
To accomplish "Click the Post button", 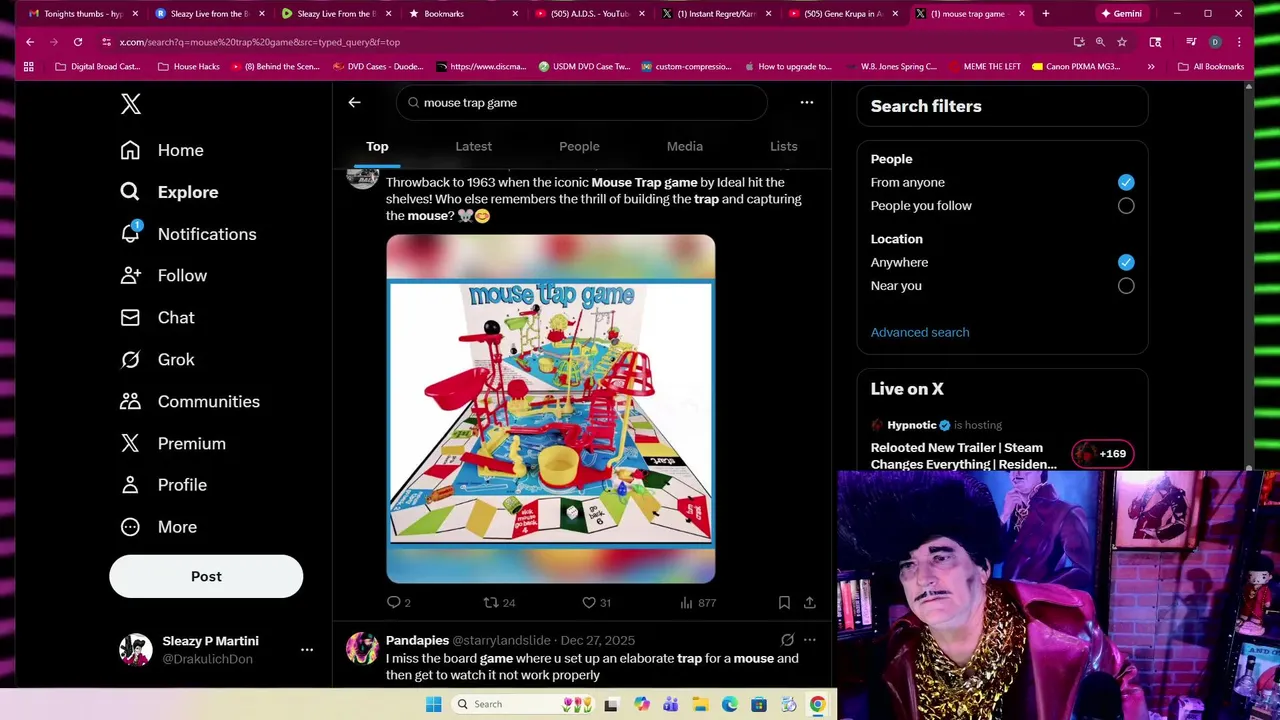I will (206, 576).
